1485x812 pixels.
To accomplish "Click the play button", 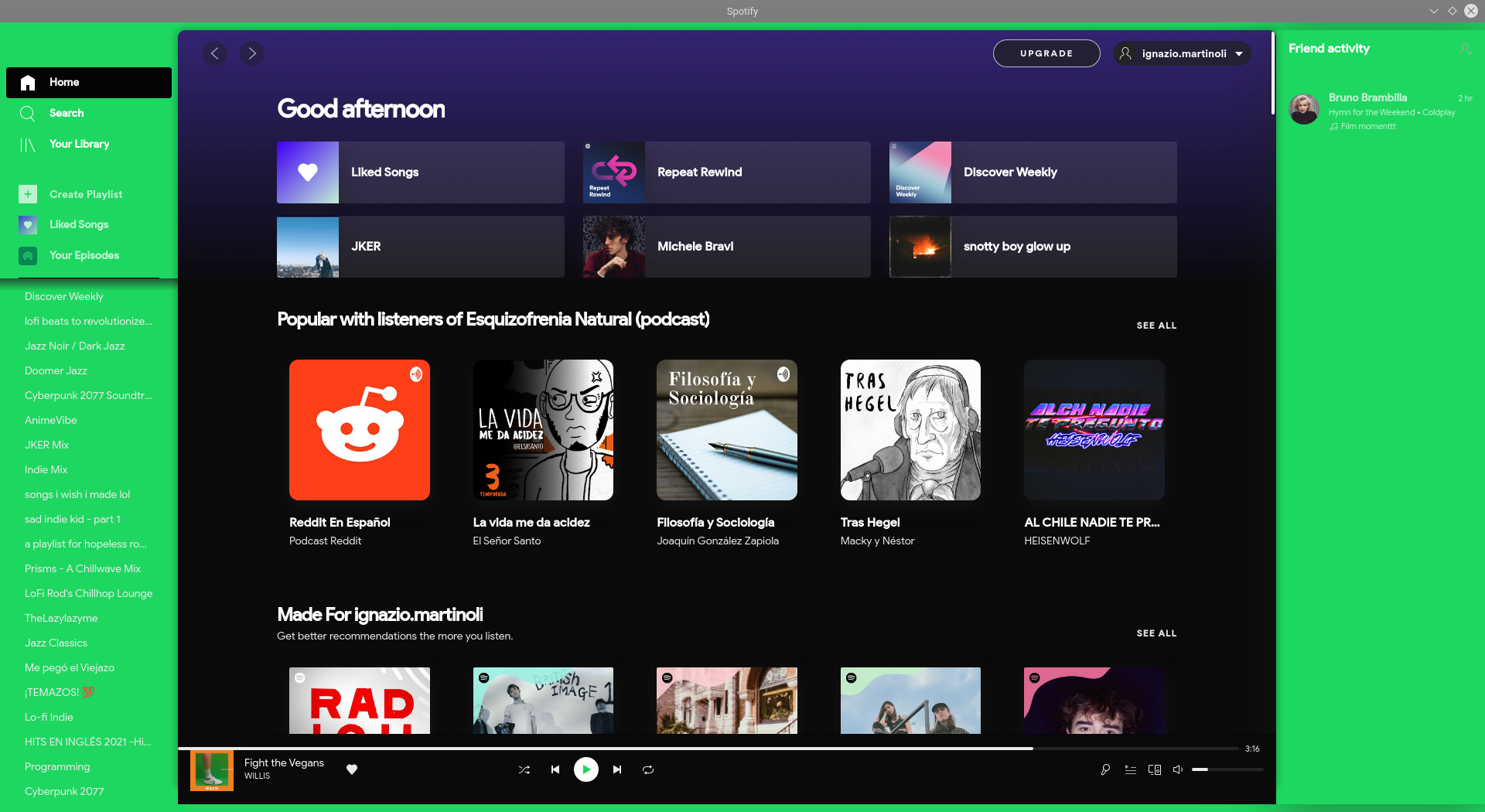I will 586,769.
